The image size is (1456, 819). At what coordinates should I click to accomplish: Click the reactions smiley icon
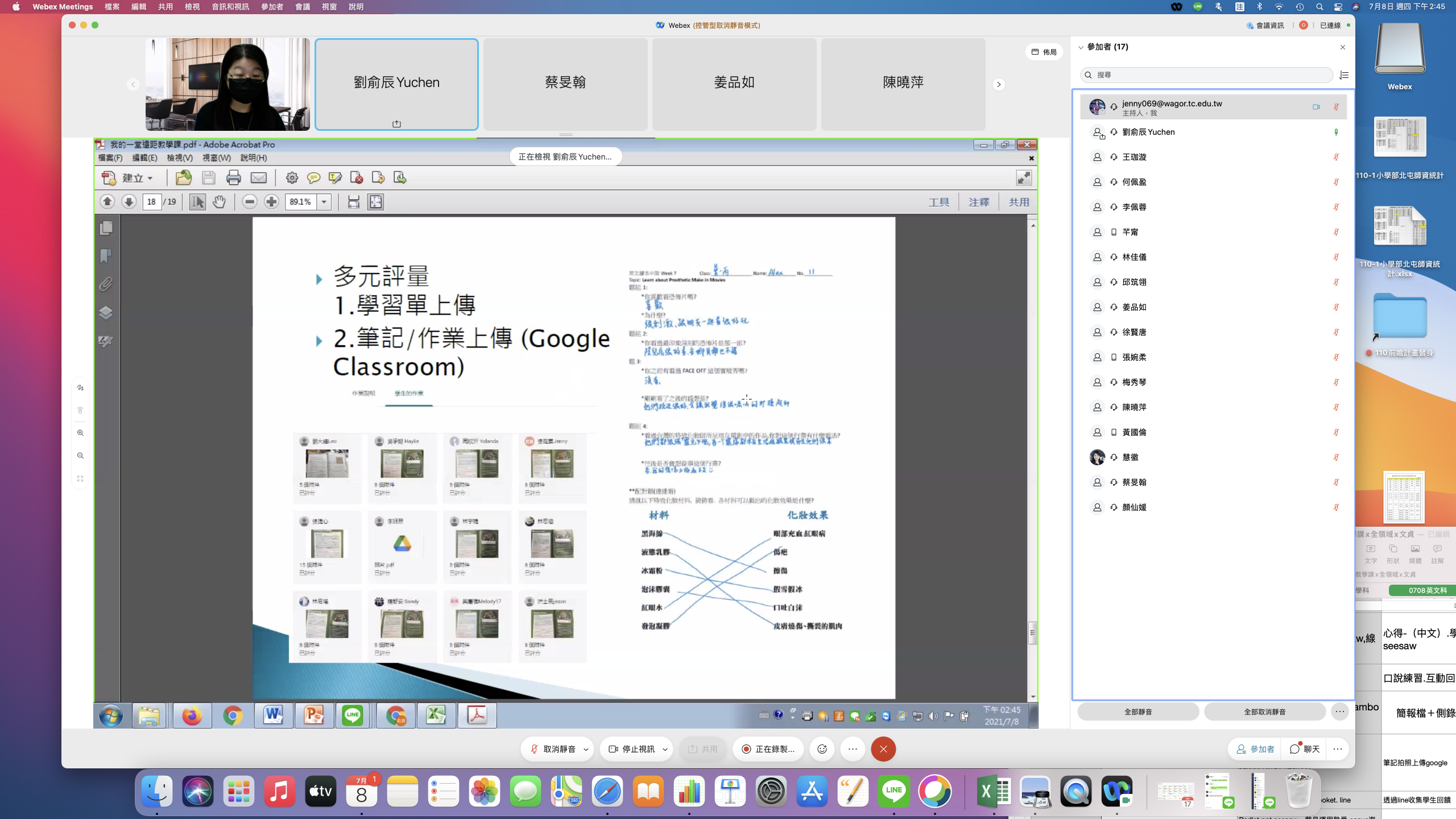pyautogui.click(x=822, y=749)
